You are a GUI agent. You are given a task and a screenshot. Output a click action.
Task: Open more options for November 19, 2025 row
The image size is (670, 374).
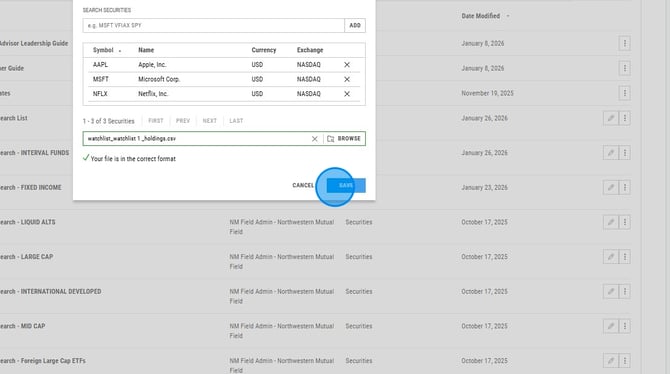tap(625, 93)
